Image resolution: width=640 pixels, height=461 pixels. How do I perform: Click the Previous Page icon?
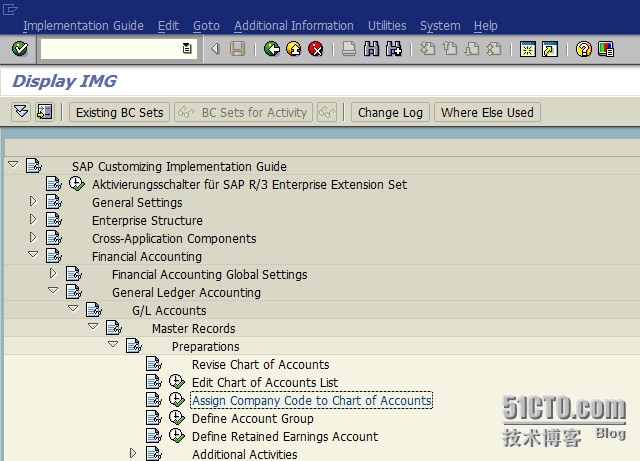pyautogui.click(x=450, y=49)
